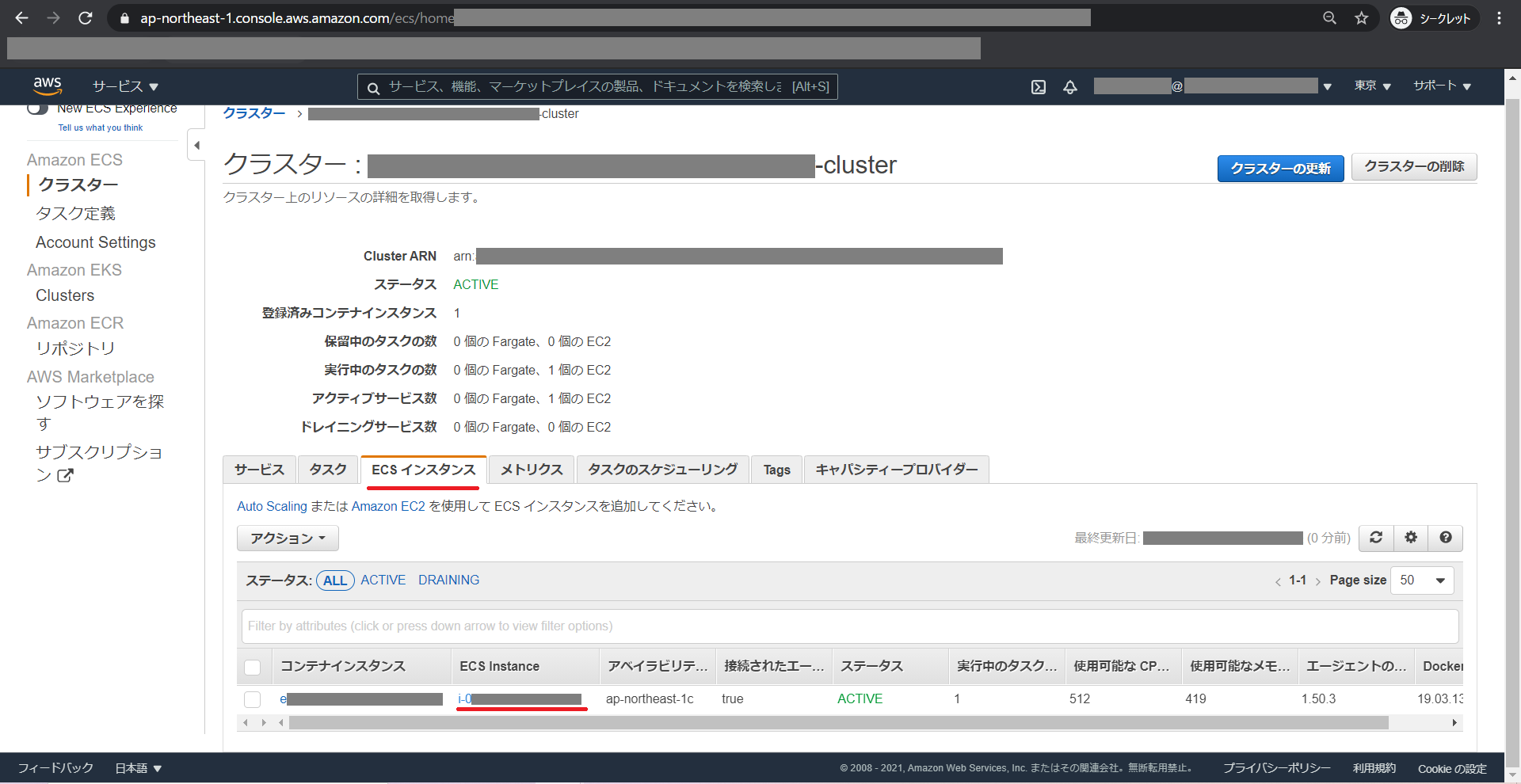Viewport: 1521px width, 784px height.
Task: Check the select-all checkbox in table header
Action: [x=252, y=666]
